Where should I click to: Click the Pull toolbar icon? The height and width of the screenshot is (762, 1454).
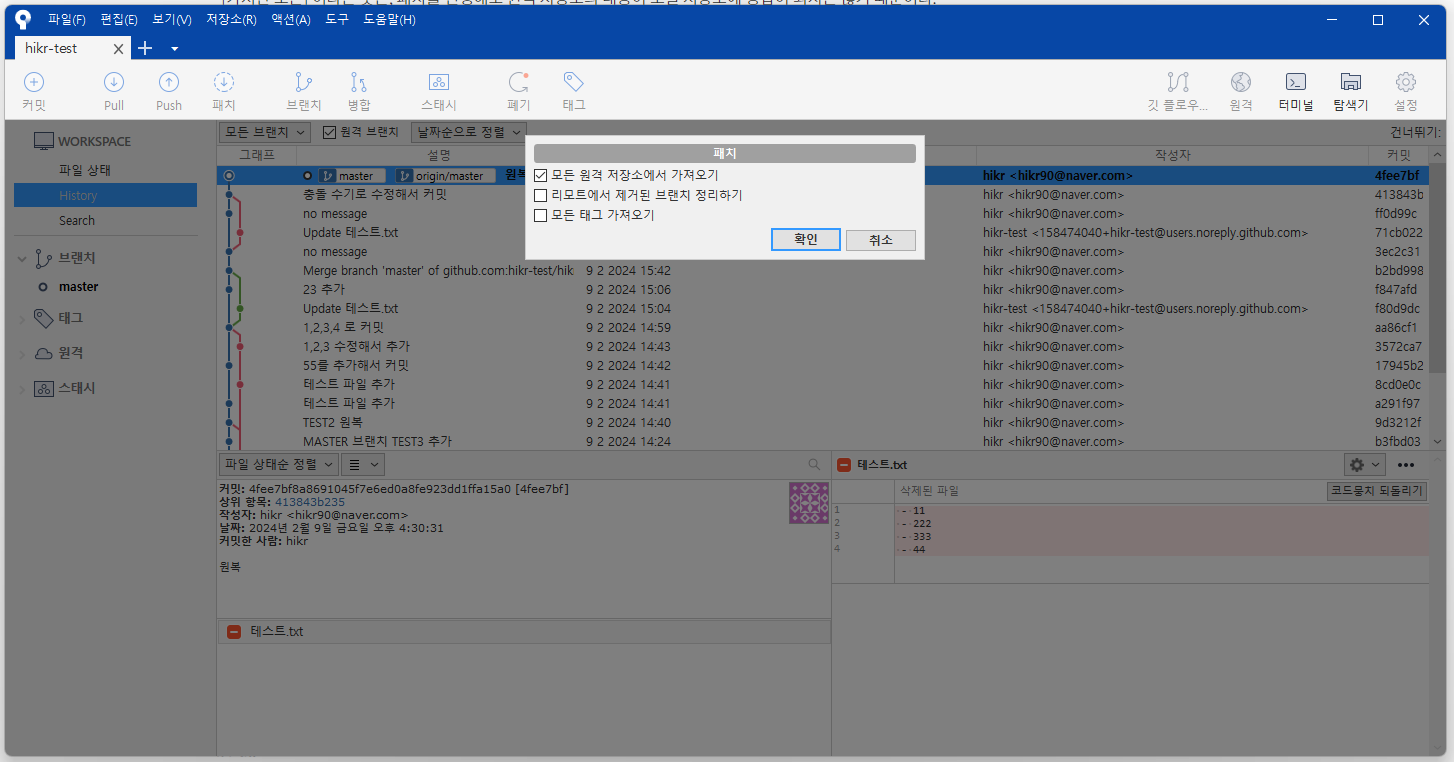(114, 91)
